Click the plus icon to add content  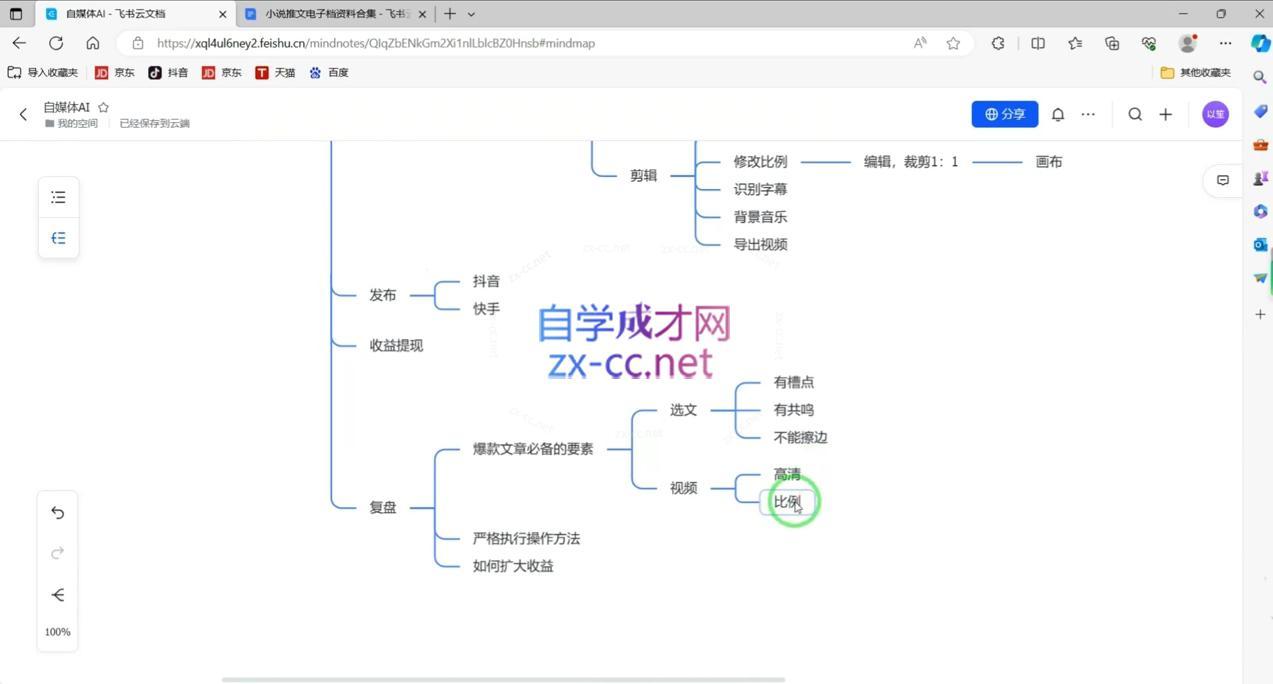coord(1165,114)
